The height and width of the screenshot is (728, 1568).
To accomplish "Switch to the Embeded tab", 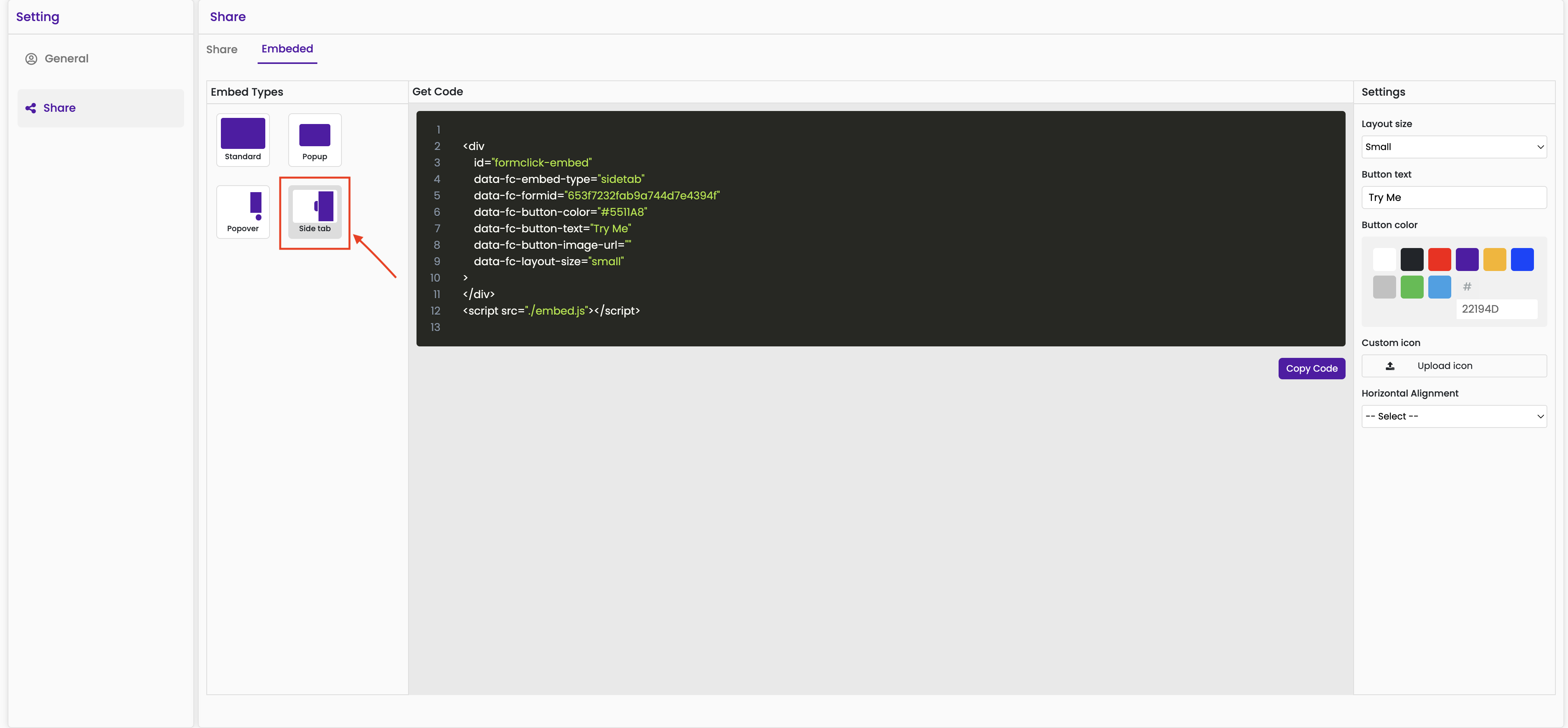I will point(287,49).
